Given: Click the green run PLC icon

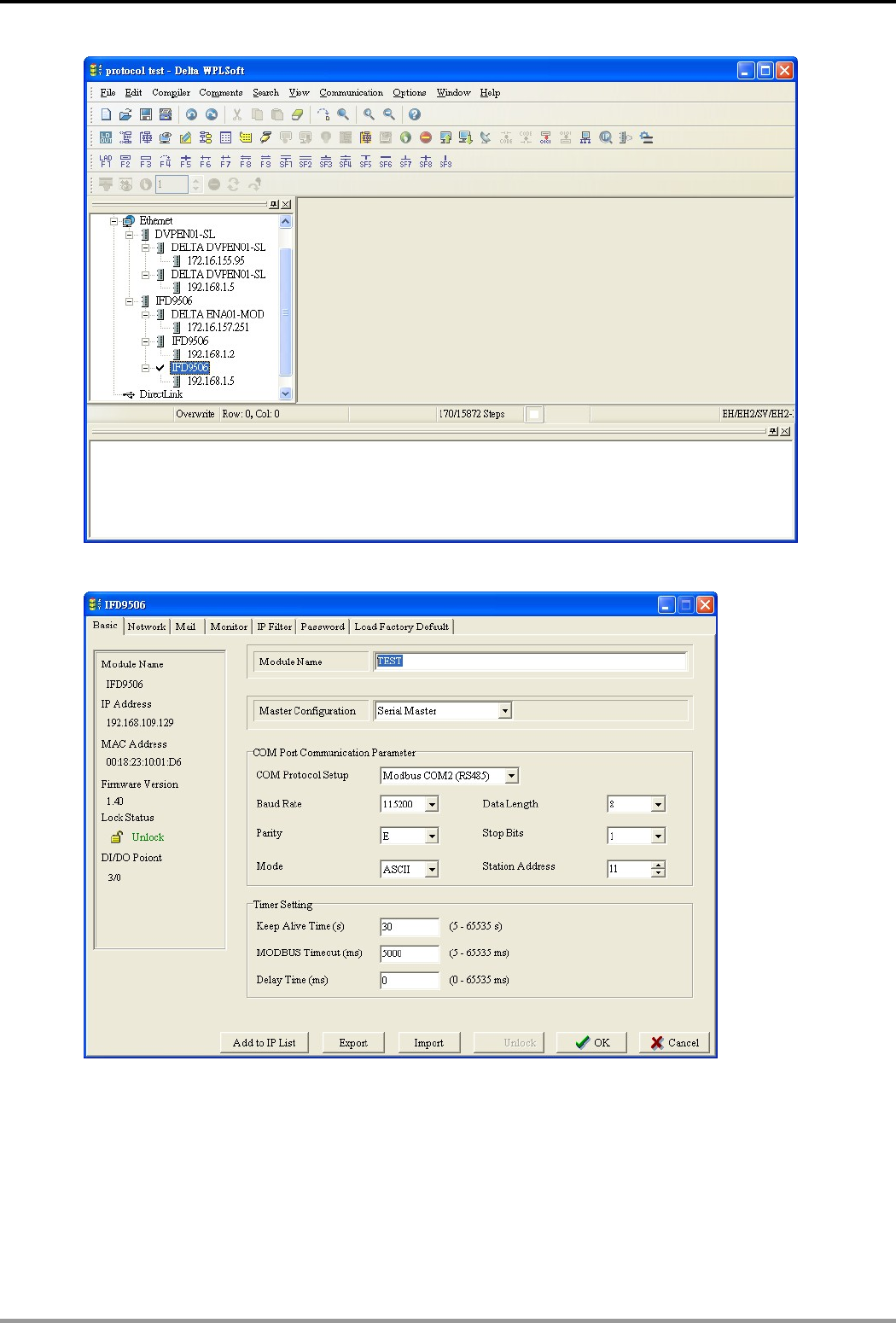Looking at the screenshot, I should tap(405, 137).
